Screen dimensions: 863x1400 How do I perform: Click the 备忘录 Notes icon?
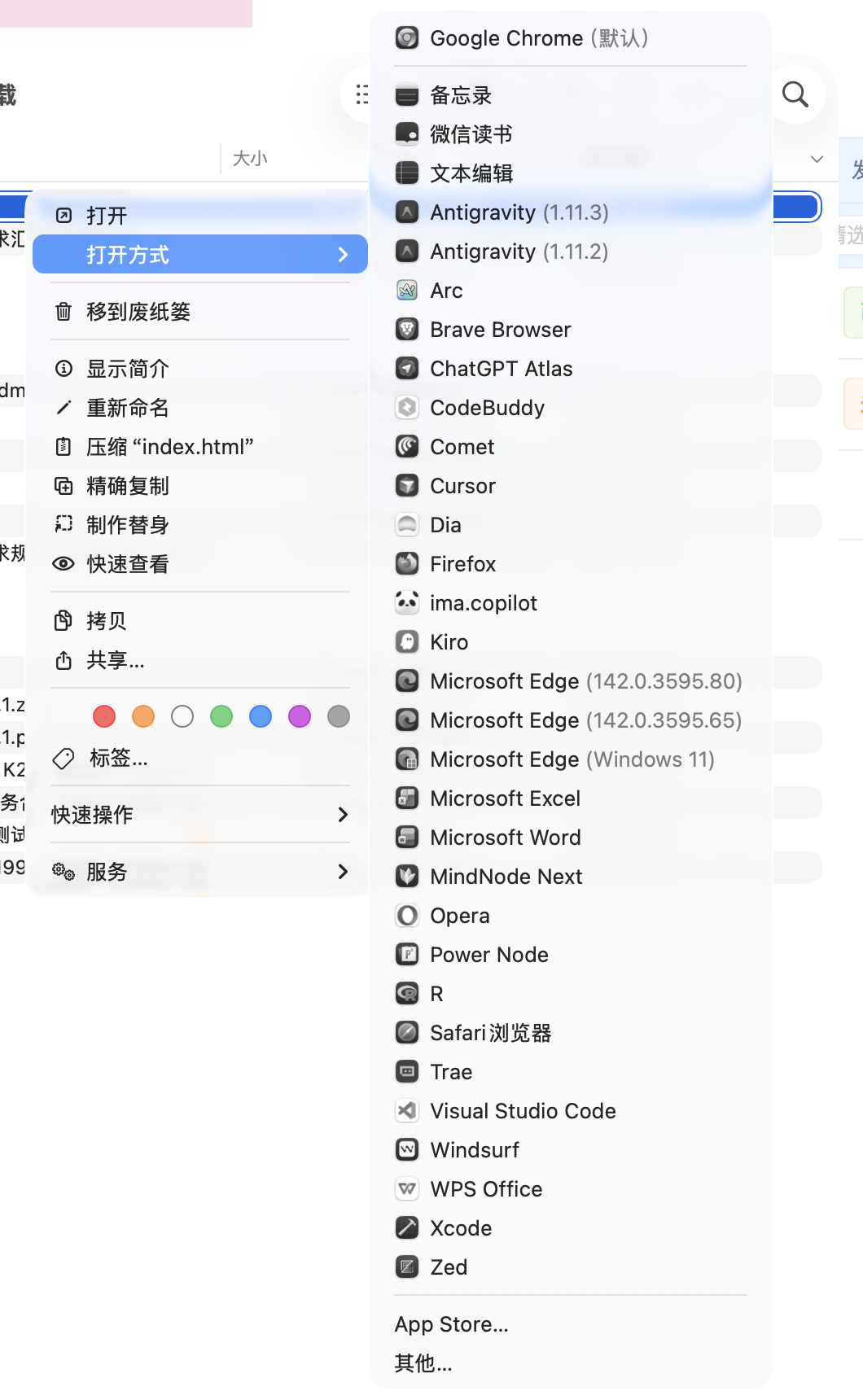pyautogui.click(x=407, y=95)
